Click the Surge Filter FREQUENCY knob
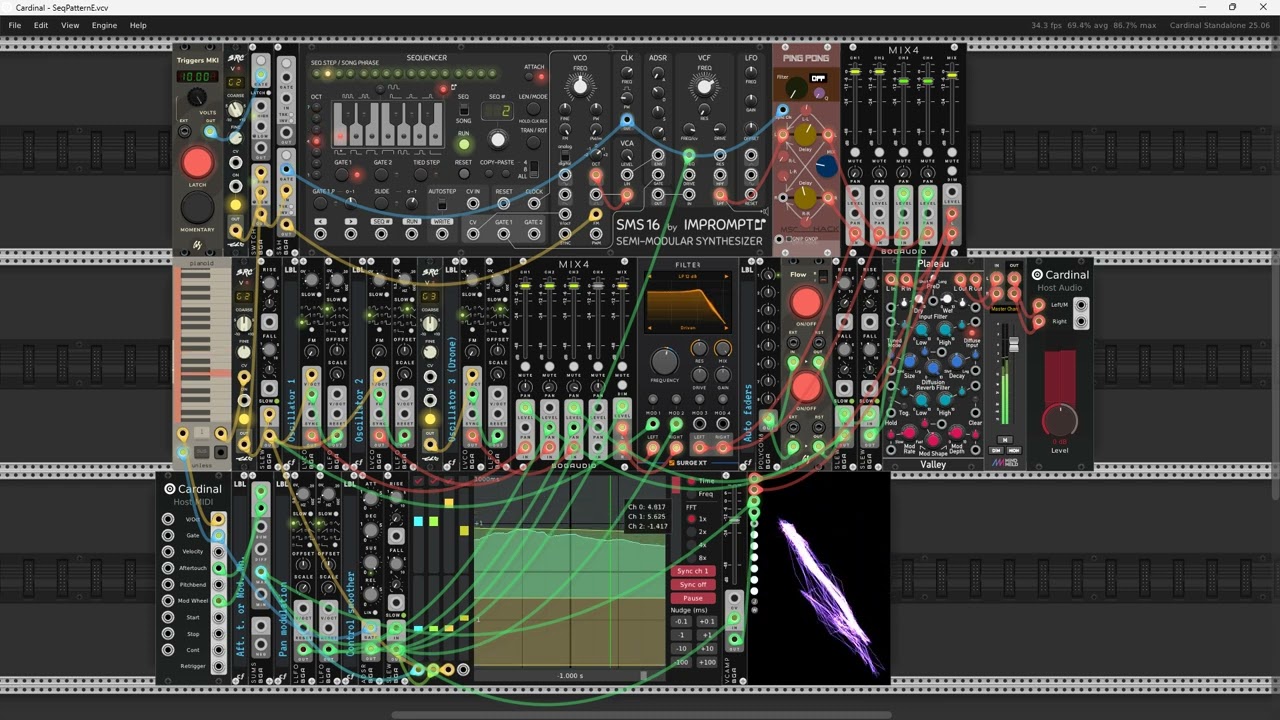This screenshot has height=720, width=1280. click(x=664, y=361)
